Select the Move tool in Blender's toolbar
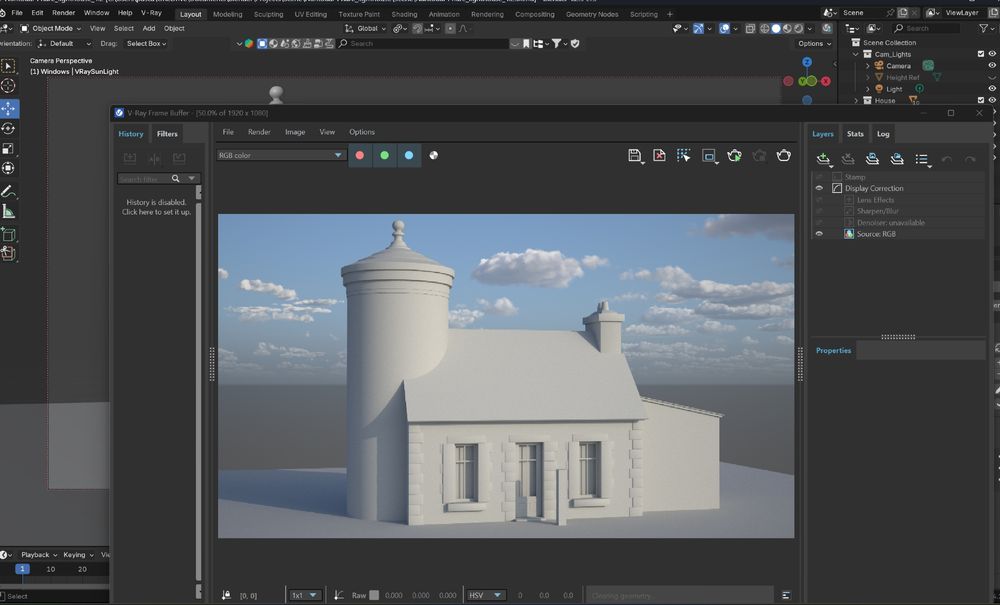This screenshot has height=605, width=1000. click(8, 108)
